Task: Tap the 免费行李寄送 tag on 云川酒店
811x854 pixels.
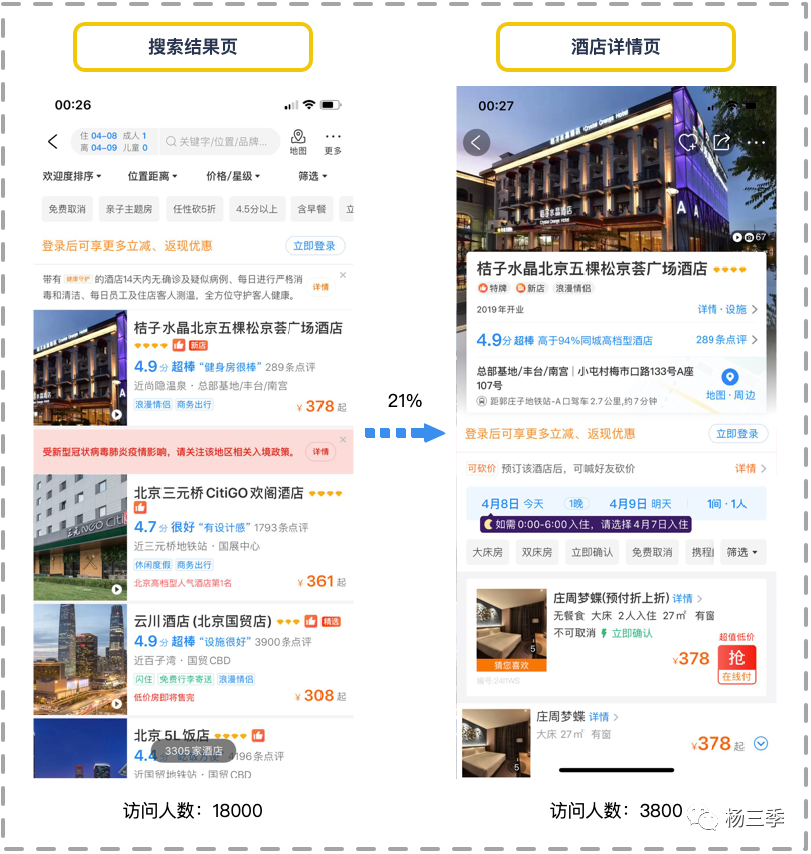Action: [186, 679]
